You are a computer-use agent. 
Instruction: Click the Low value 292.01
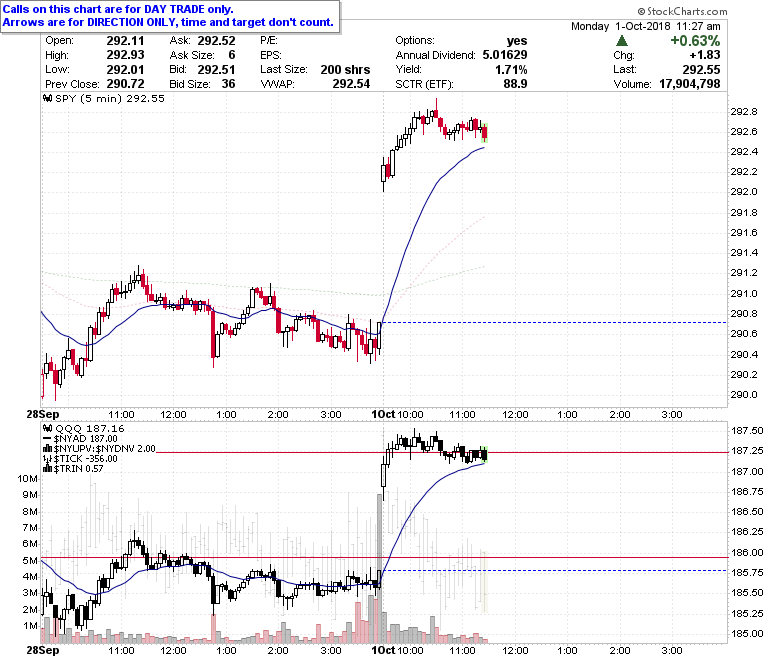125,70
